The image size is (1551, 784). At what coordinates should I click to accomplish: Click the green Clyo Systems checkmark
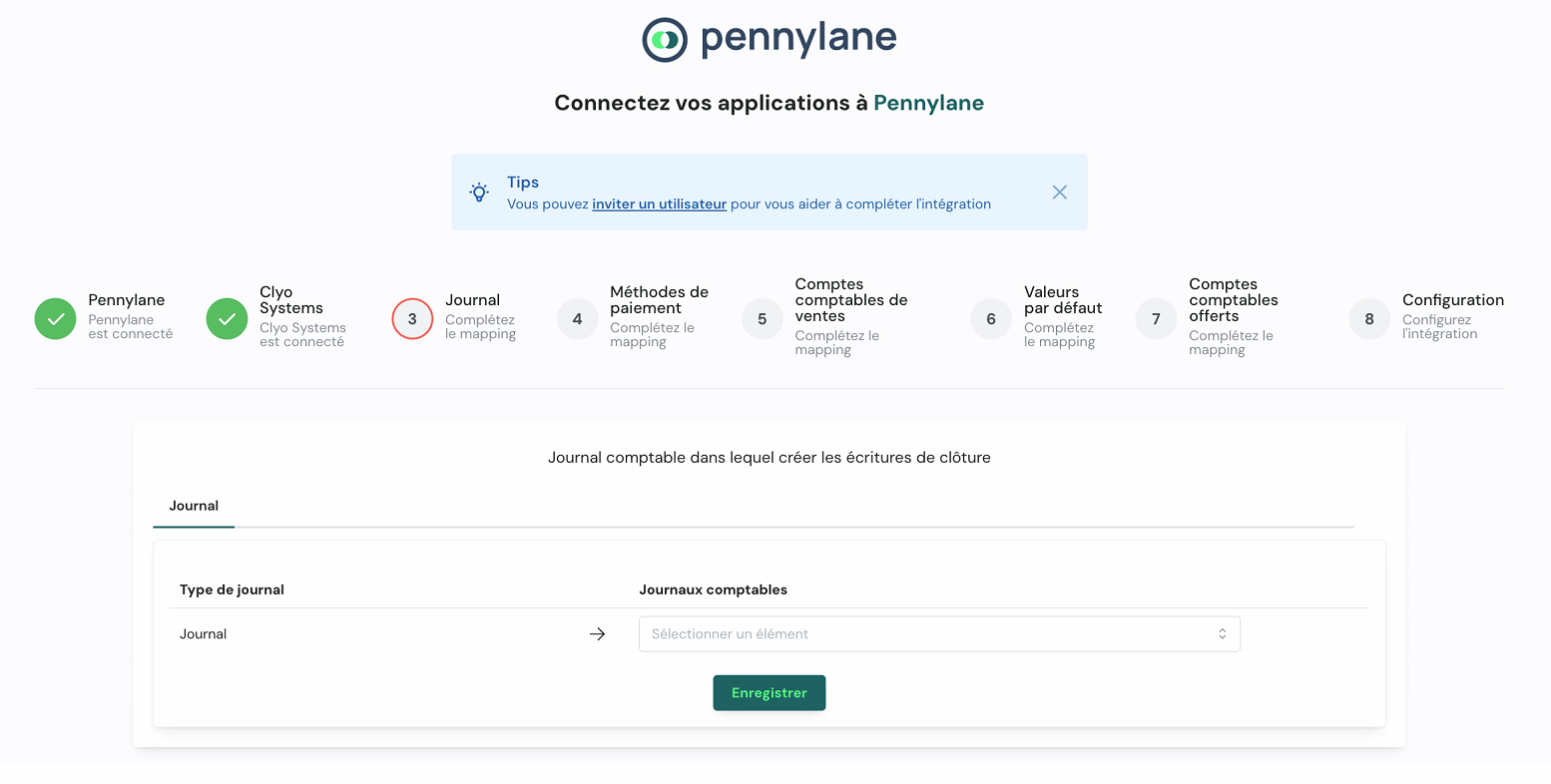227,319
